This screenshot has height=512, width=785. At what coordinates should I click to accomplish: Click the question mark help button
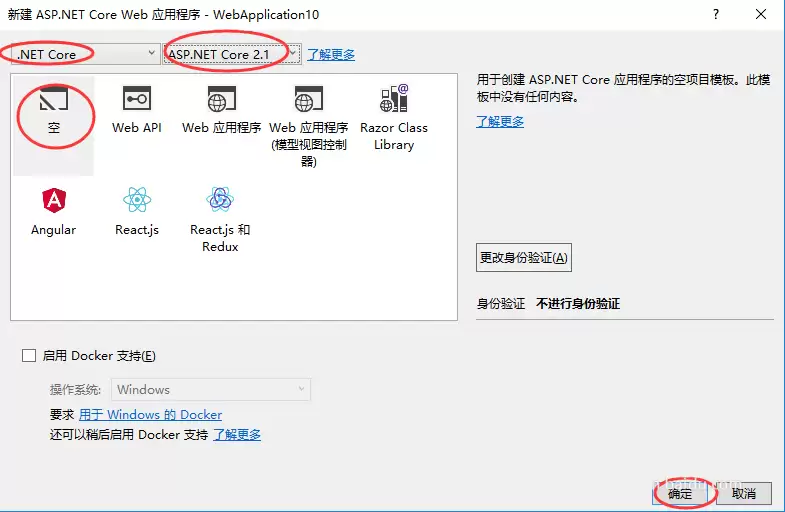(716, 14)
